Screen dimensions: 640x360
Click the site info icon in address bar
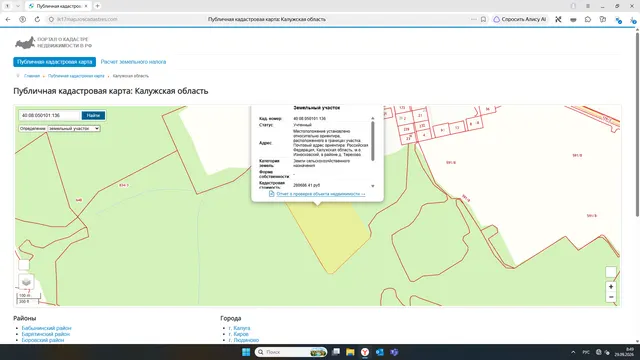pyautogui.click(x=51, y=19)
